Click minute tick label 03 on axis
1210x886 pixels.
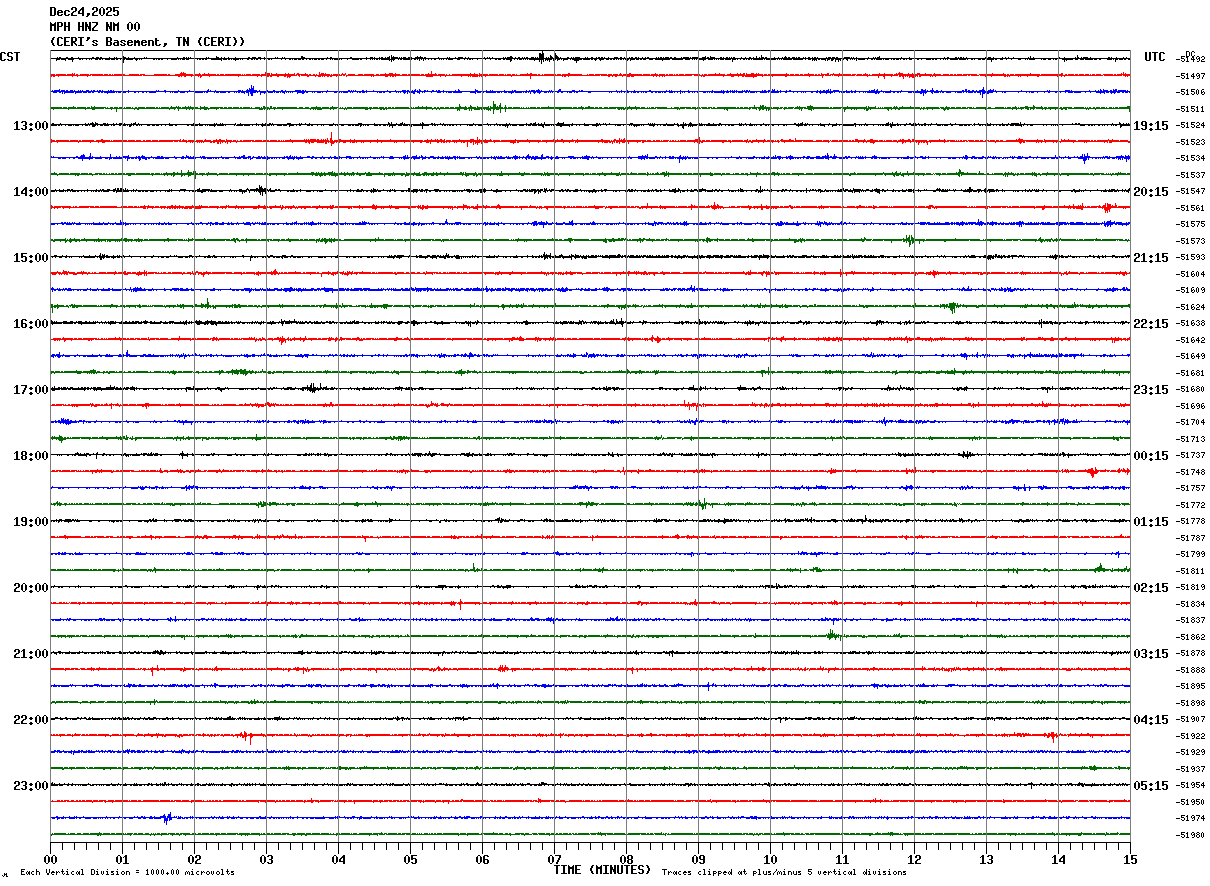pyautogui.click(x=266, y=859)
